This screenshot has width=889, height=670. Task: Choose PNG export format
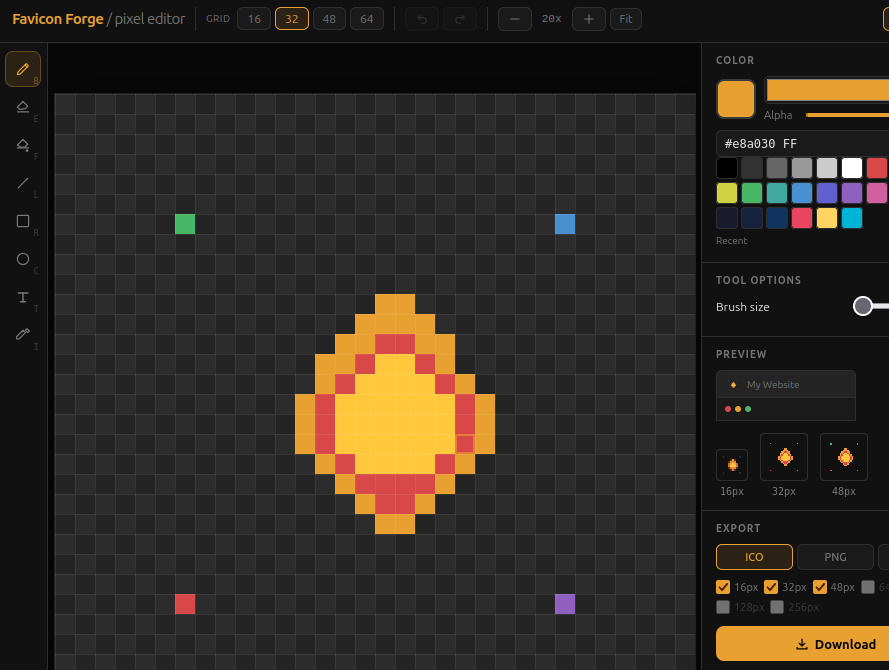[835, 557]
